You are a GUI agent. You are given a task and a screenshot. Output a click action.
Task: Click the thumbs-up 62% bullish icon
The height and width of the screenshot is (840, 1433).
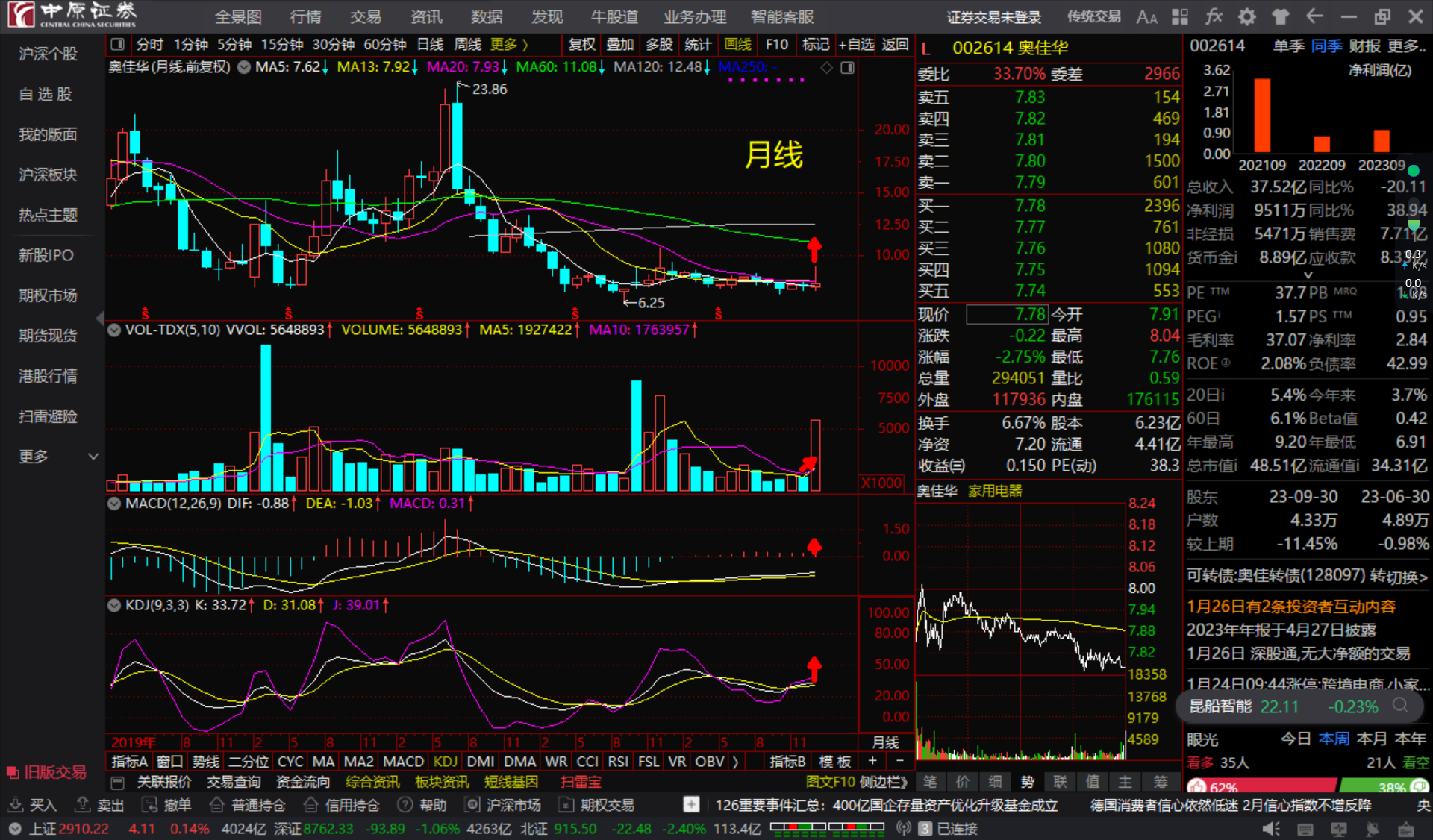(1196, 786)
